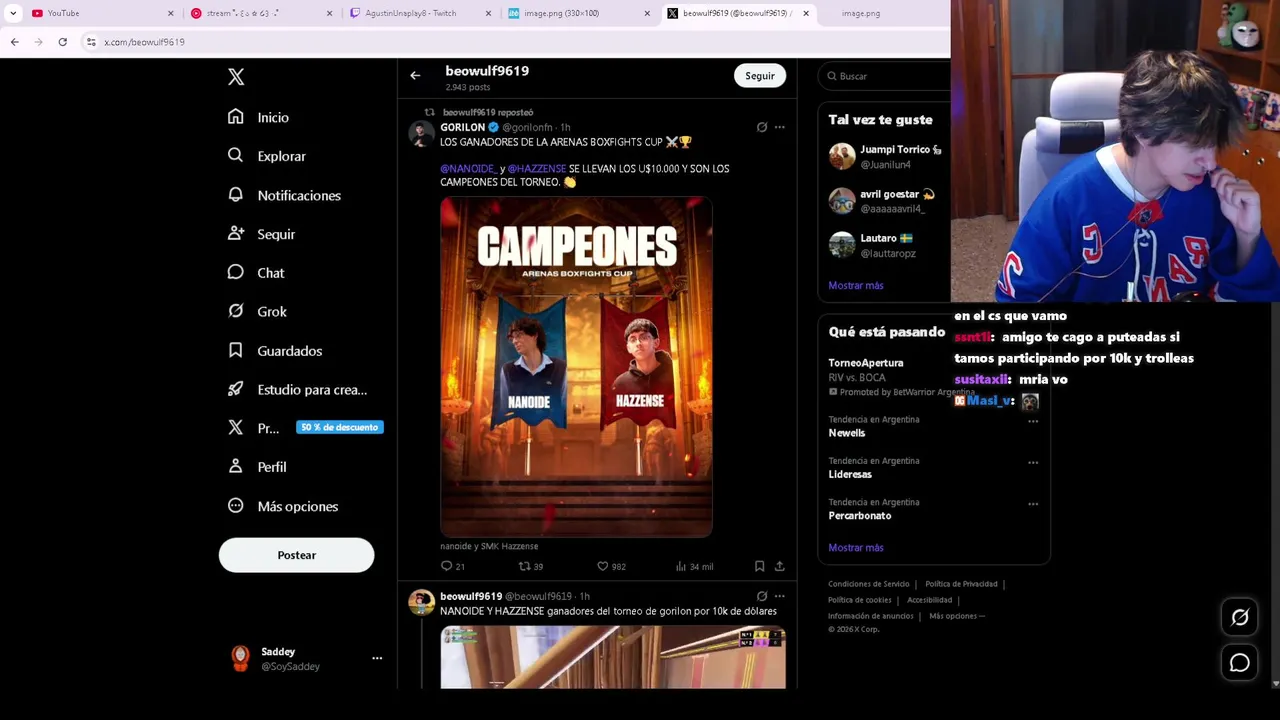The width and height of the screenshot is (1280, 720).
Task: Reply to GORILON post comment icon
Action: pyautogui.click(x=446, y=566)
